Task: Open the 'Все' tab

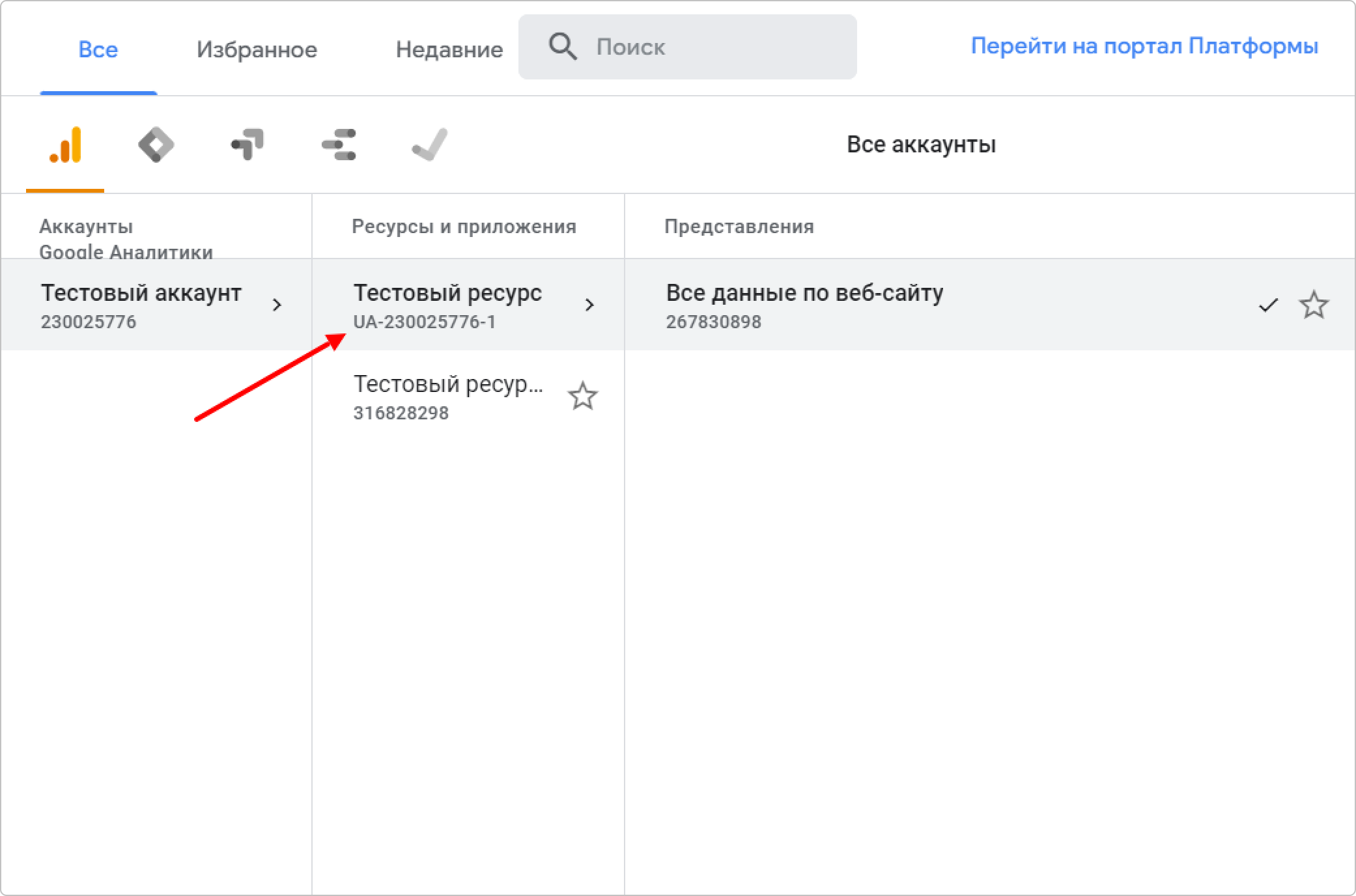Action: pyautogui.click(x=98, y=49)
